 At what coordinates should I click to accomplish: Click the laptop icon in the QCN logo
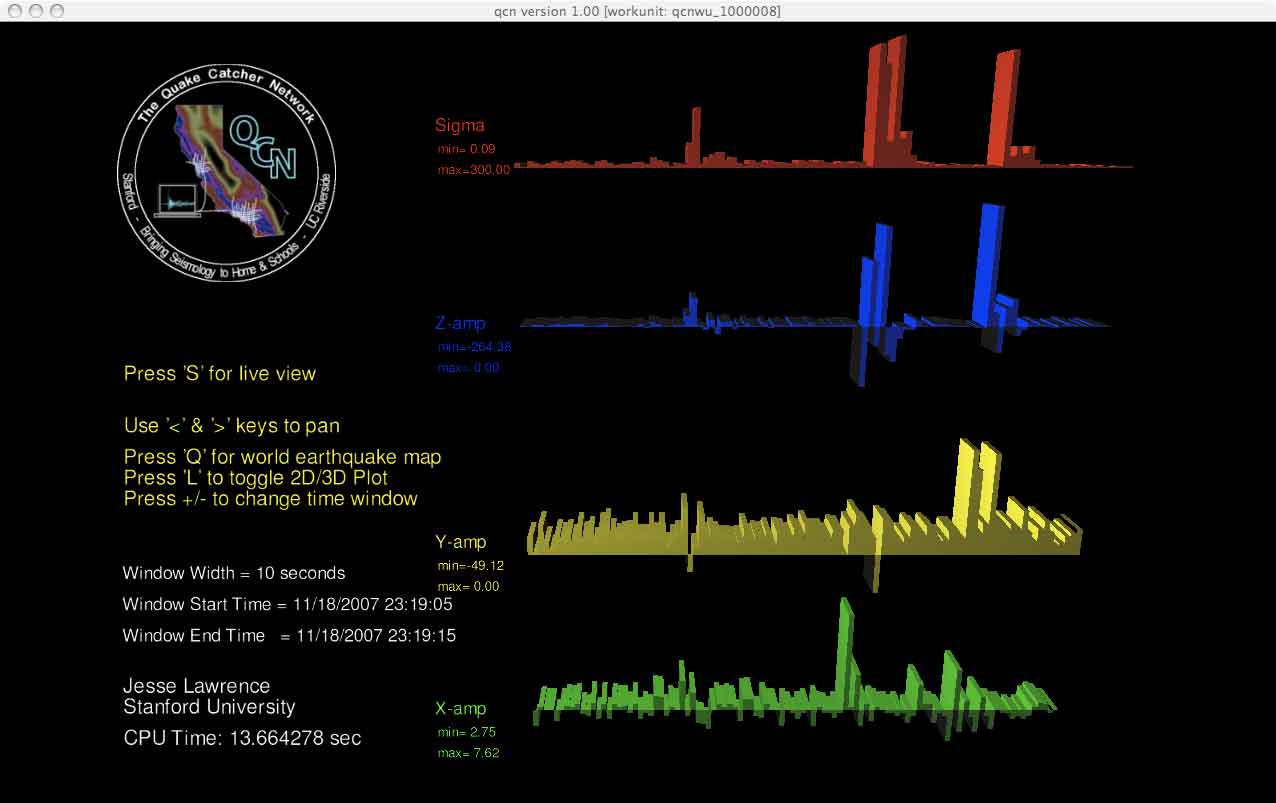178,200
